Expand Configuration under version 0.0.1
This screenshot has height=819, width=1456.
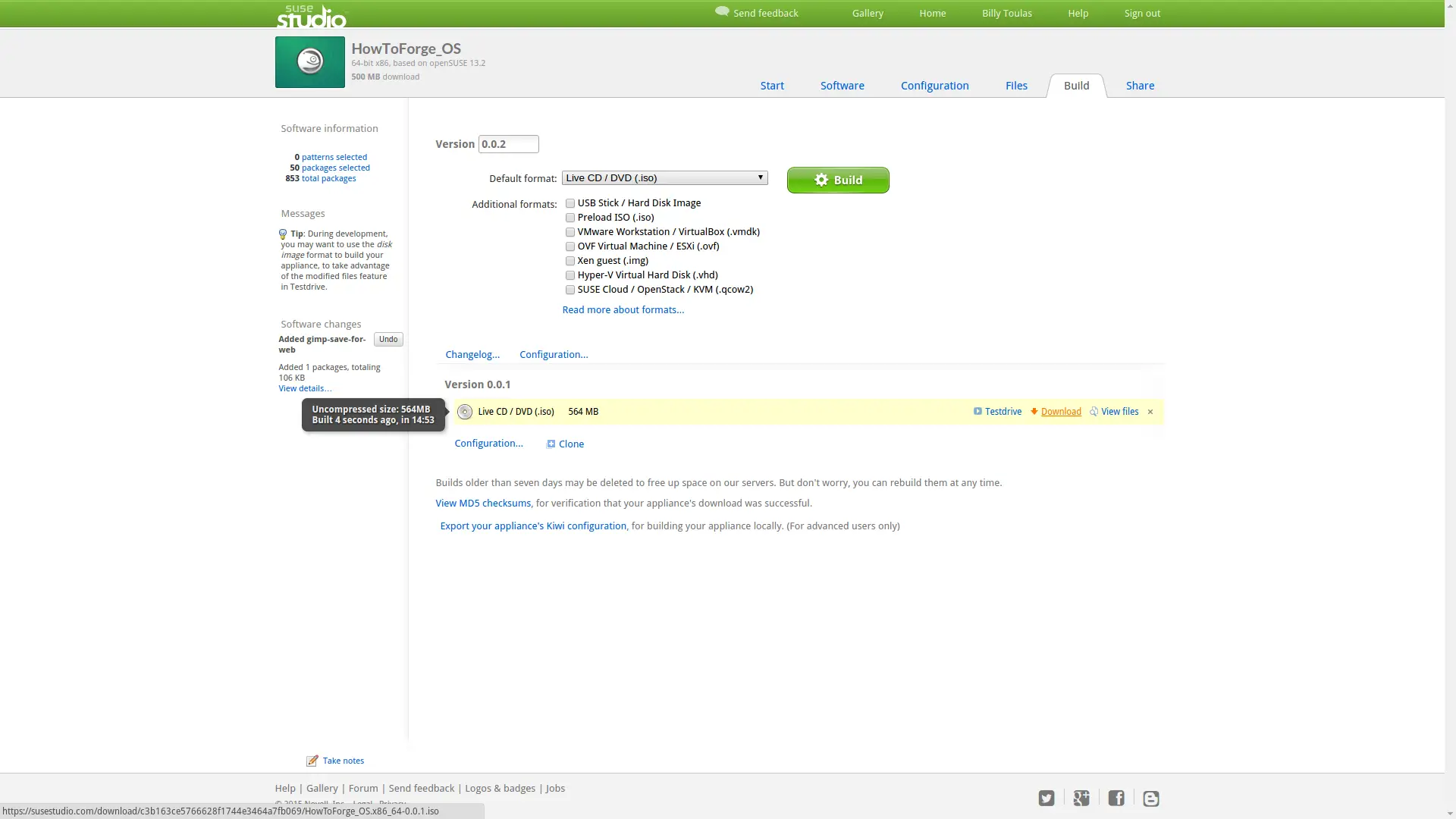point(488,443)
